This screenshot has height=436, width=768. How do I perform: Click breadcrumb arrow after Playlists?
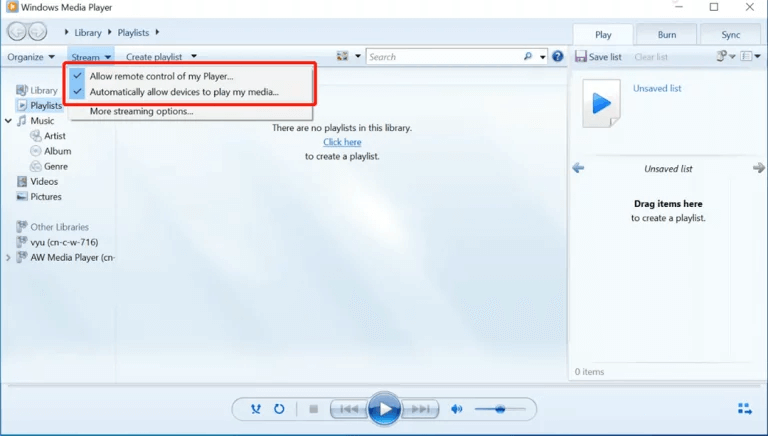157,32
